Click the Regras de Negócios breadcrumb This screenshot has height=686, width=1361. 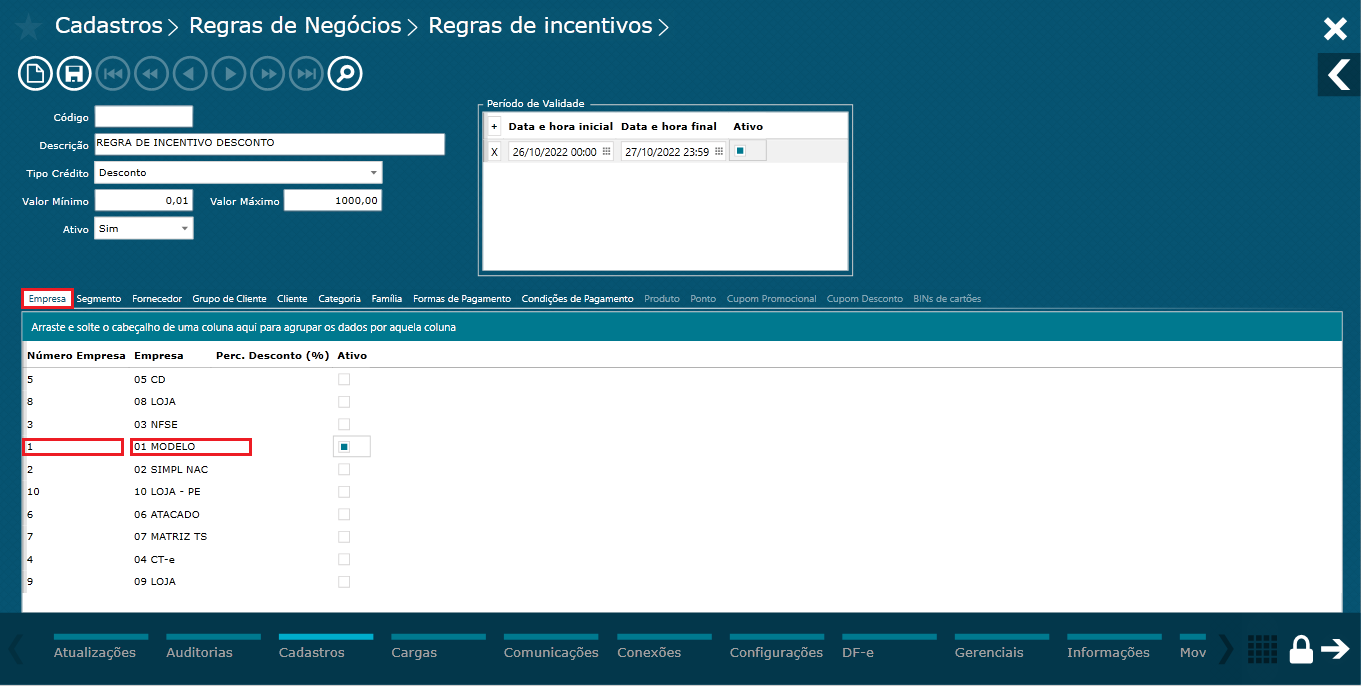coord(295,26)
